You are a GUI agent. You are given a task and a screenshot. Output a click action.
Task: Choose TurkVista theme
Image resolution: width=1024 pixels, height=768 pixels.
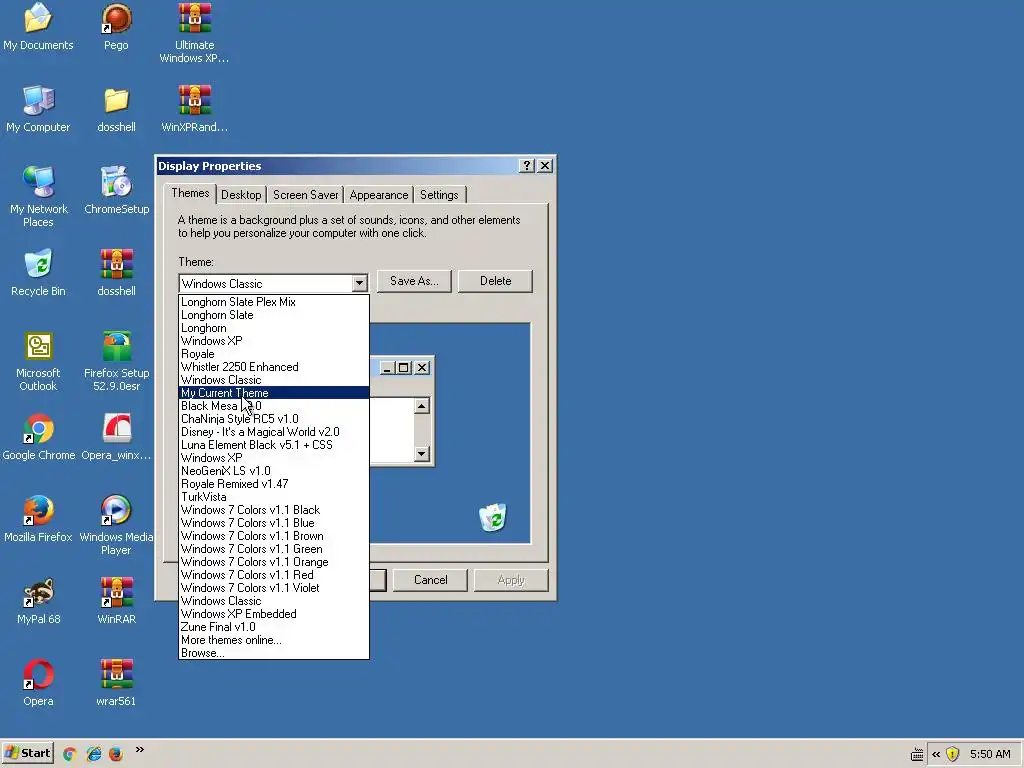pos(274,497)
